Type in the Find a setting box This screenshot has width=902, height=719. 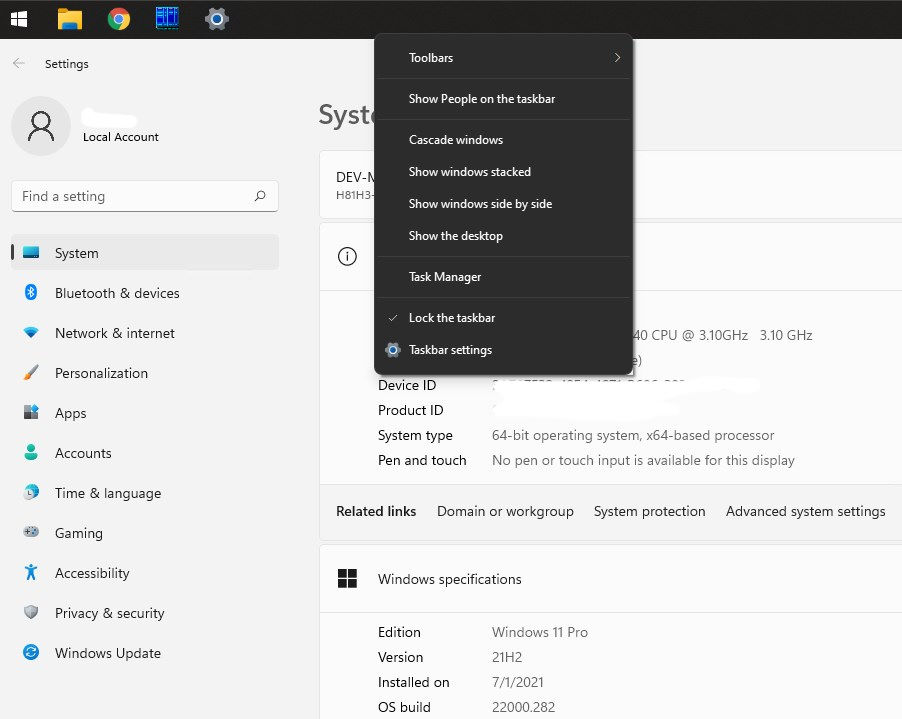pyautogui.click(x=130, y=197)
